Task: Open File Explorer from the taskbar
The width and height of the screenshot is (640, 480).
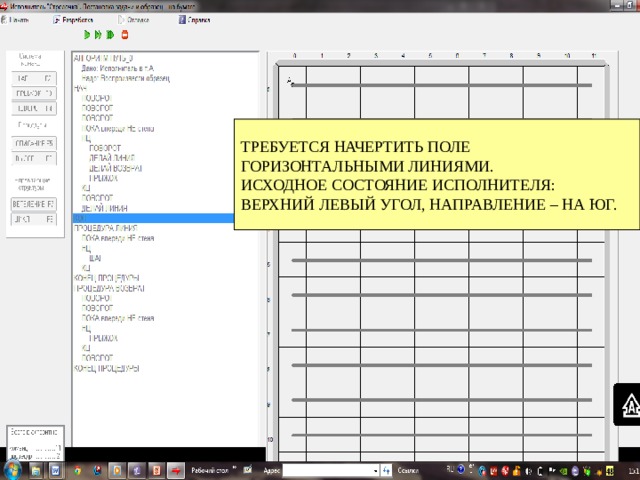Action: click(x=36, y=471)
